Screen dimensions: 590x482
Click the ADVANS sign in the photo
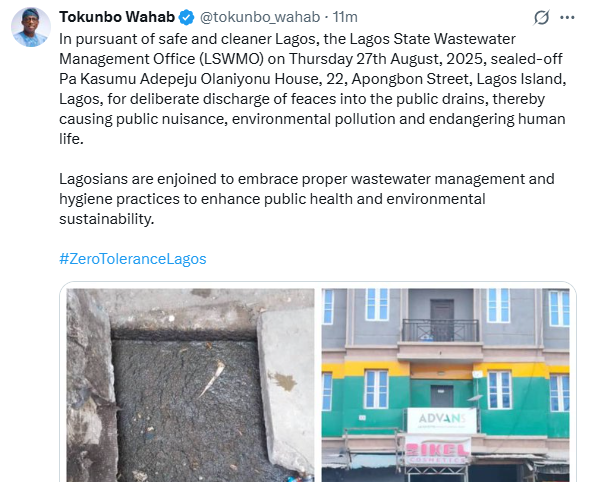(442, 420)
